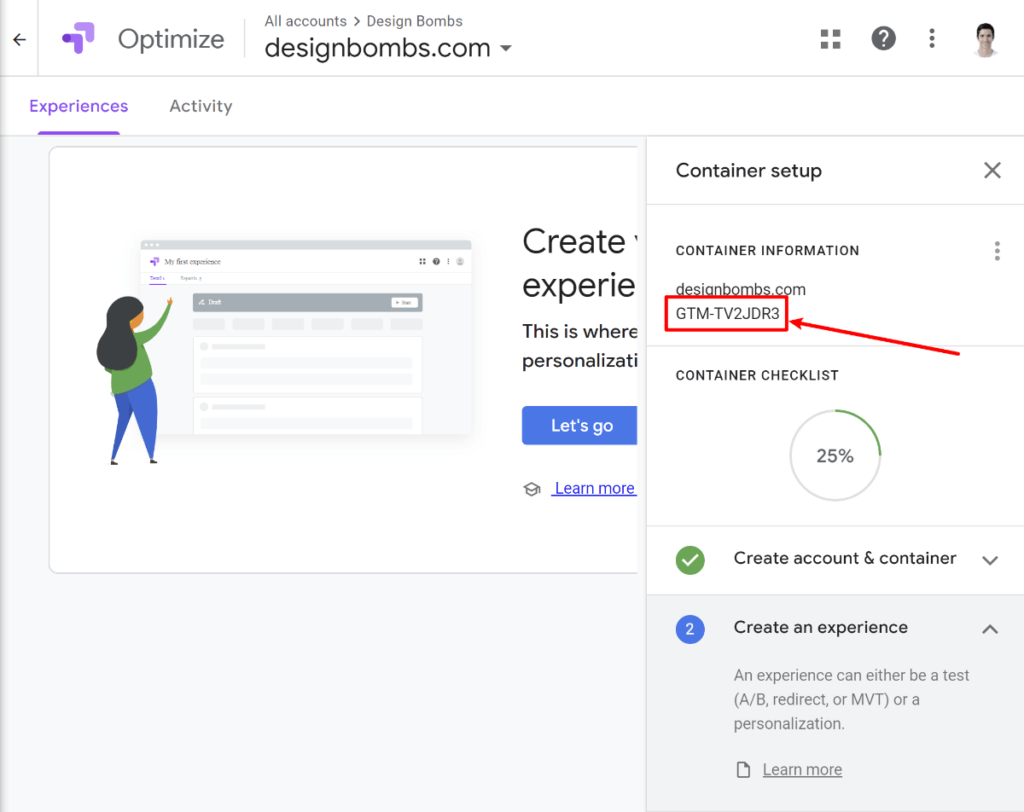Open the Google apps grid icon

(x=830, y=39)
